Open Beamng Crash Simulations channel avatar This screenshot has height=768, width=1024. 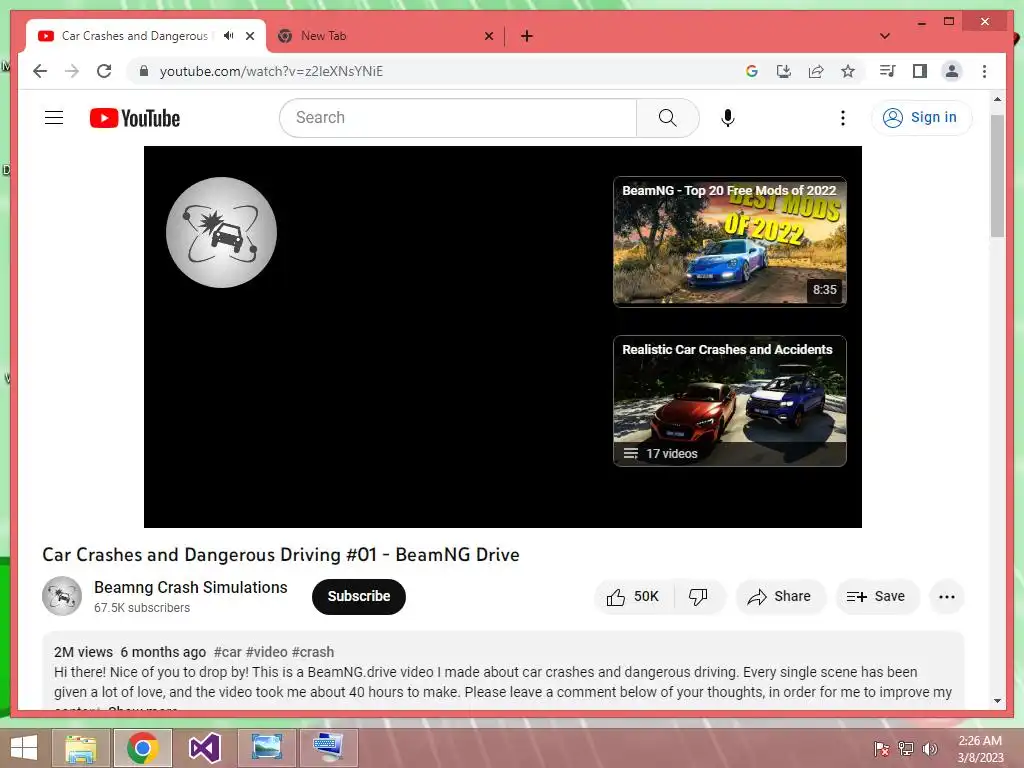(61, 596)
